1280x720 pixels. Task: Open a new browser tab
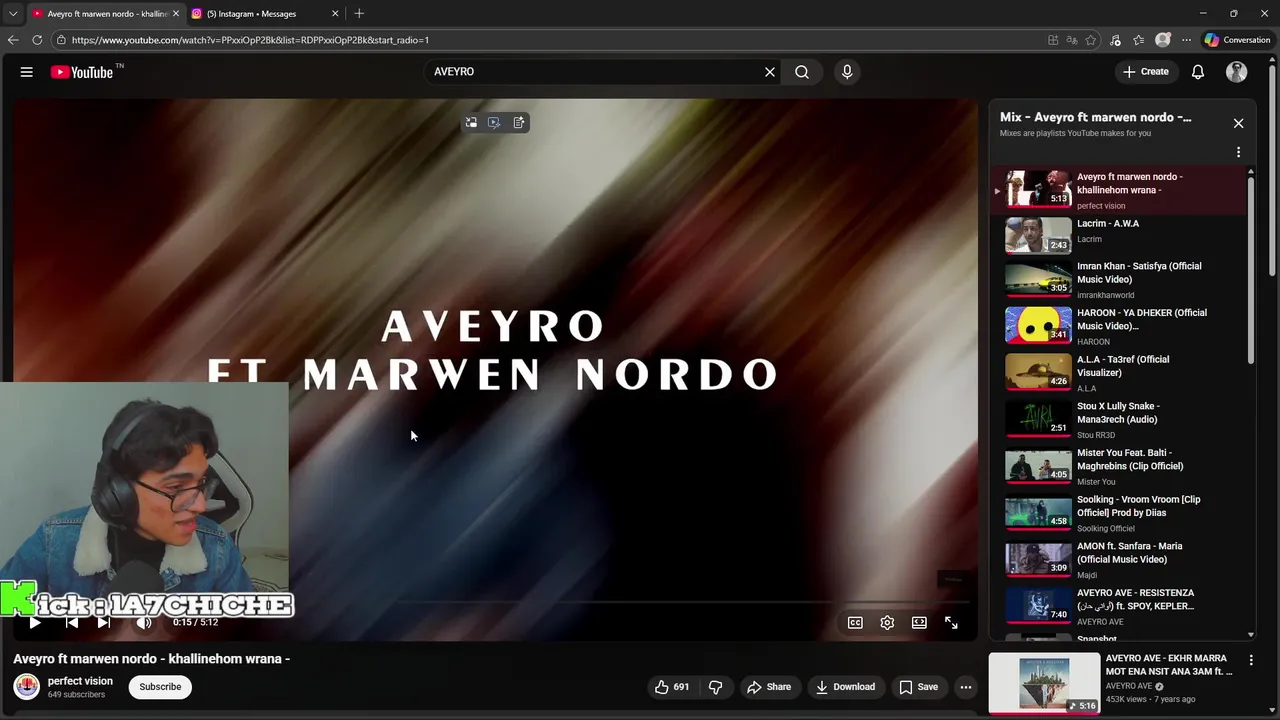(x=359, y=14)
